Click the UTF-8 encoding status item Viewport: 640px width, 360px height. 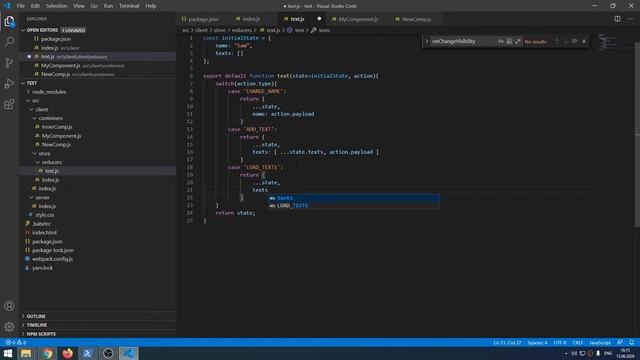click(560, 342)
